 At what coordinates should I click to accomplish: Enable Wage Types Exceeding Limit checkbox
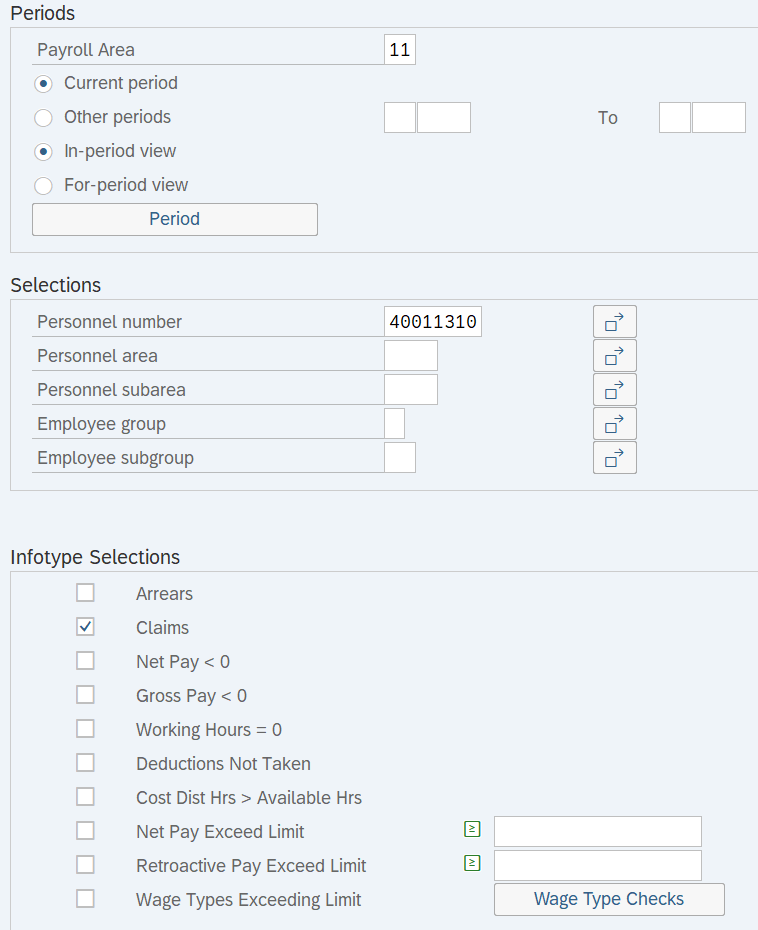click(86, 899)
